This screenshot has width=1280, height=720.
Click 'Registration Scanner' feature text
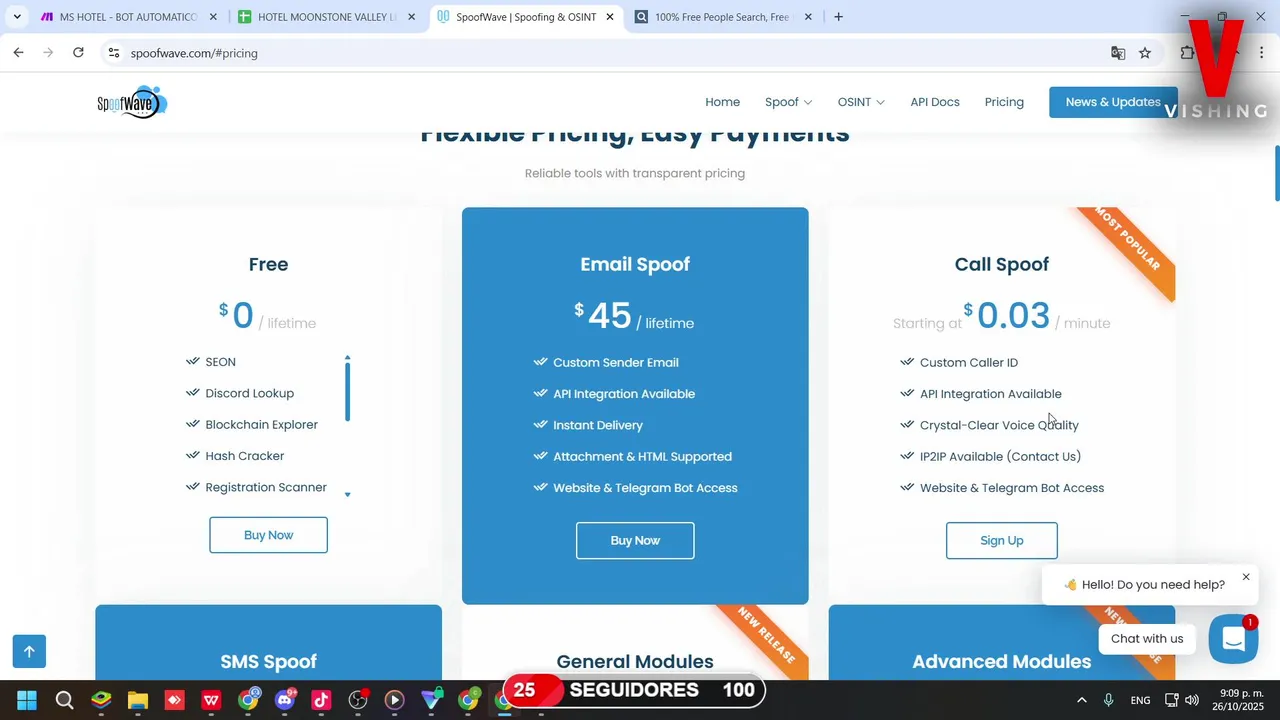[x=266, y=487]
